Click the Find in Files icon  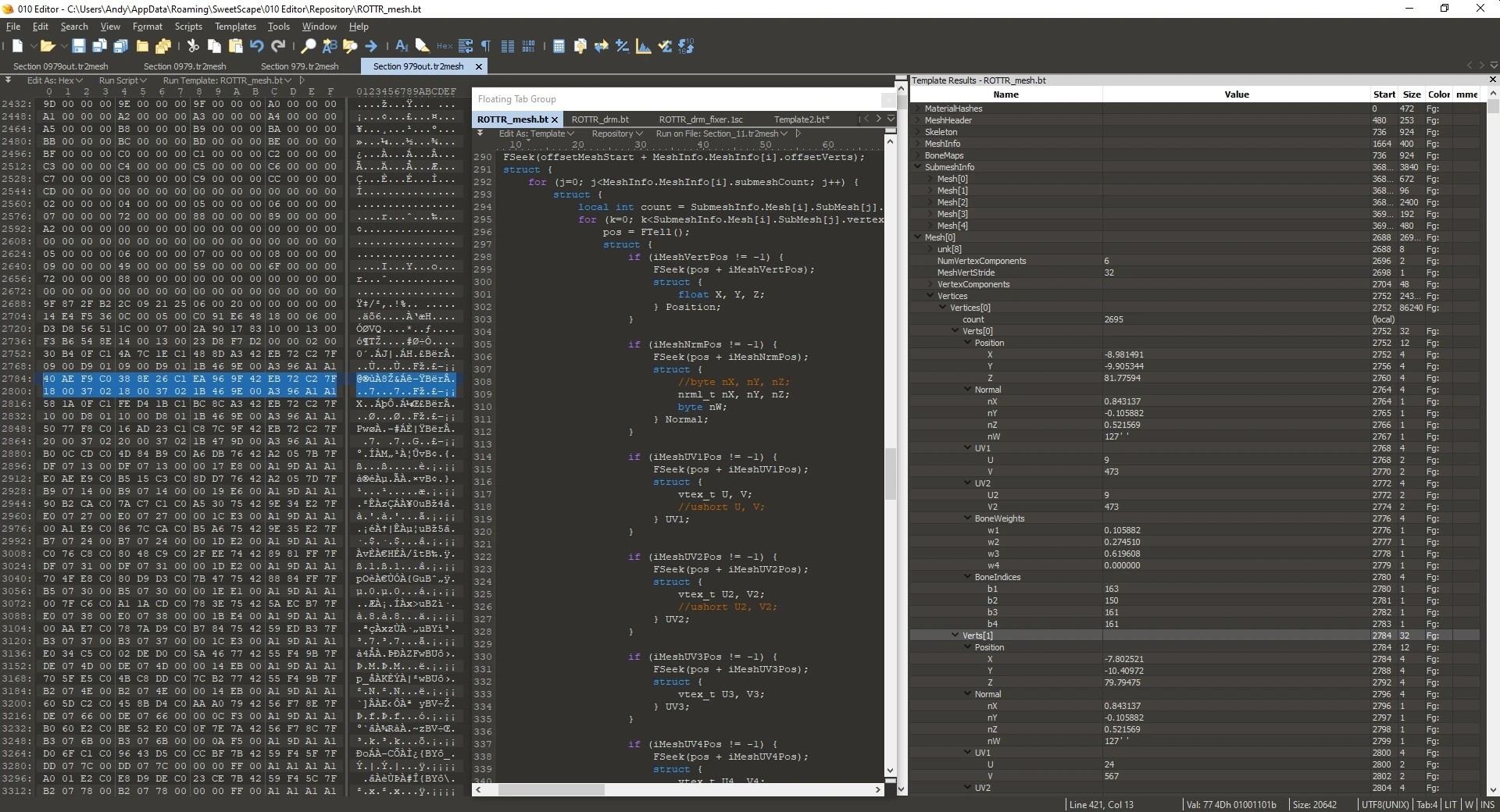350,46
